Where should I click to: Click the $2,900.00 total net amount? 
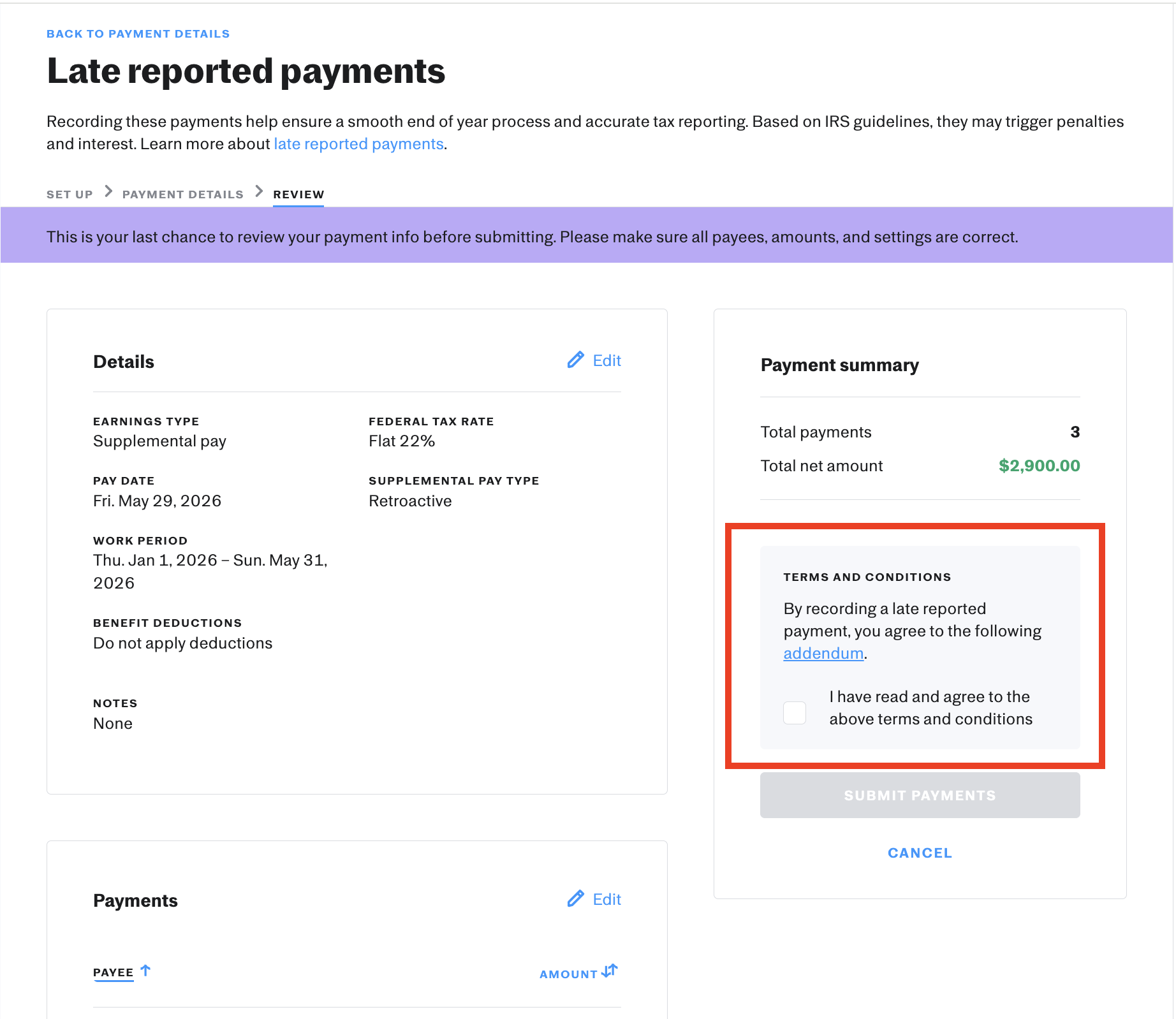coord(1039,466)
